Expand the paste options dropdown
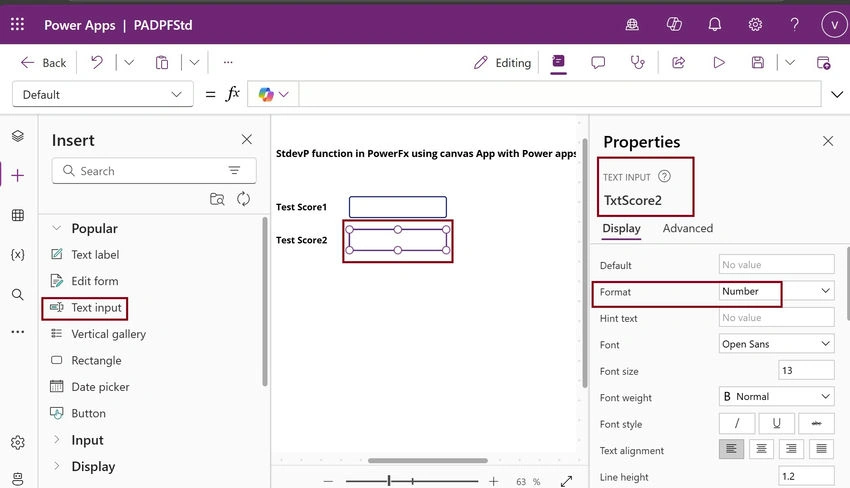 pos(194,62)
